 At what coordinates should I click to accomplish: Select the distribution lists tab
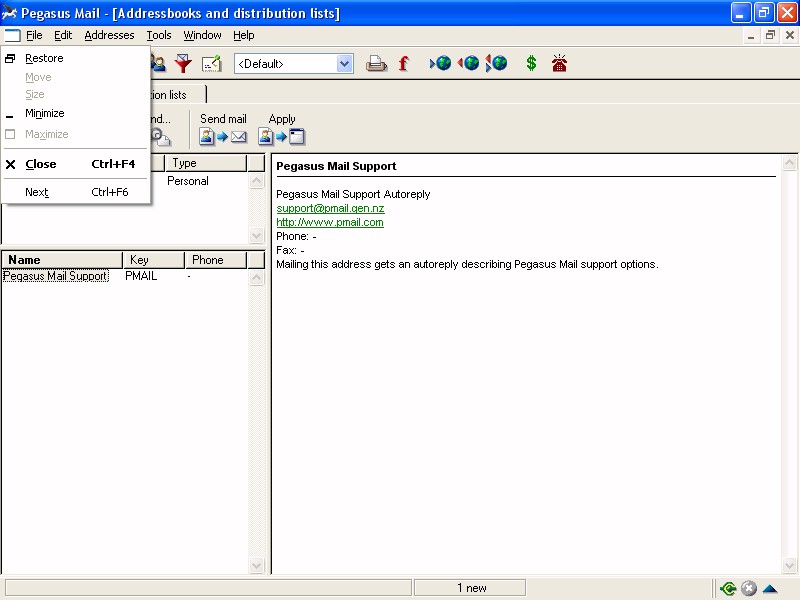pyautogui.click(x=178, y=95)
